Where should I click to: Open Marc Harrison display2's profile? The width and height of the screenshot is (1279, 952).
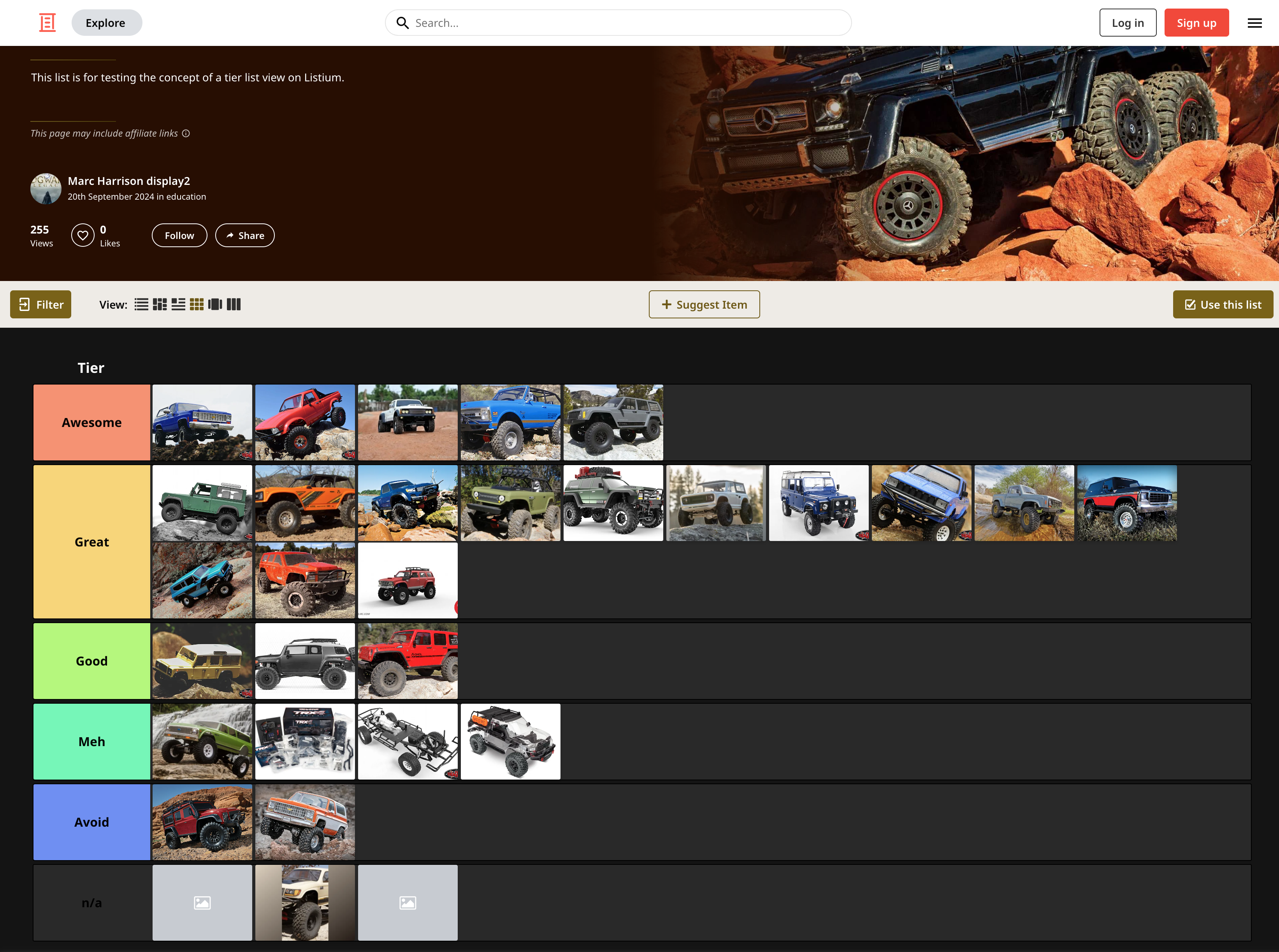pos(129,180)
